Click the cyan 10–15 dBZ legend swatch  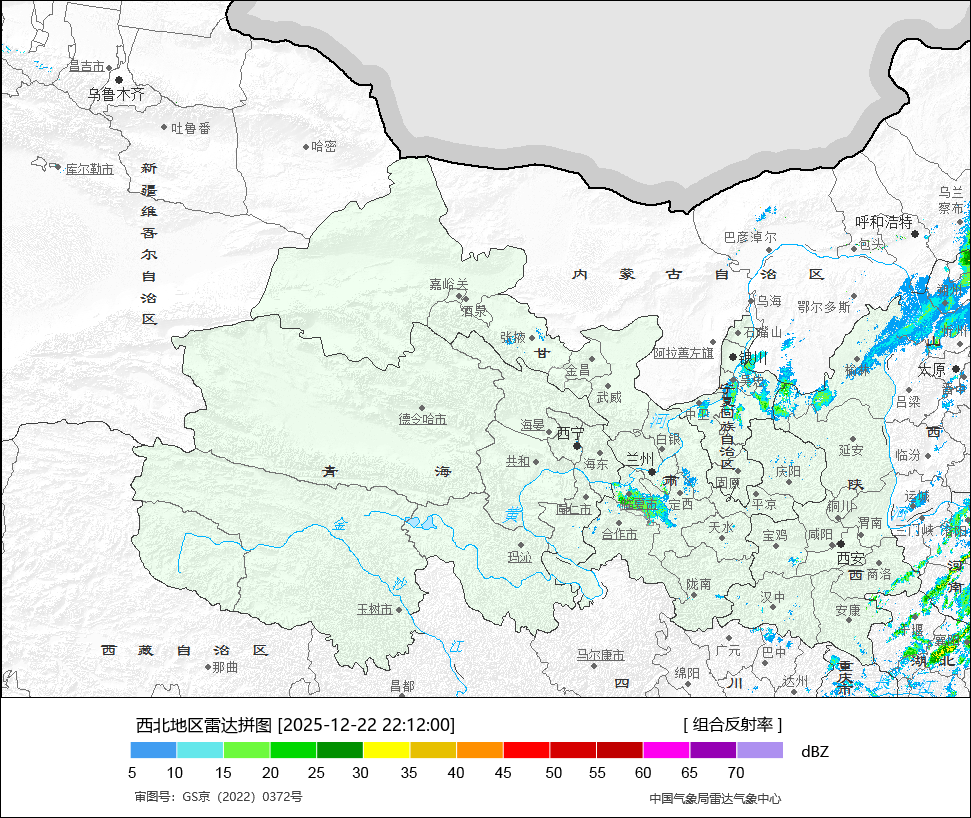(x=200, y=751)
